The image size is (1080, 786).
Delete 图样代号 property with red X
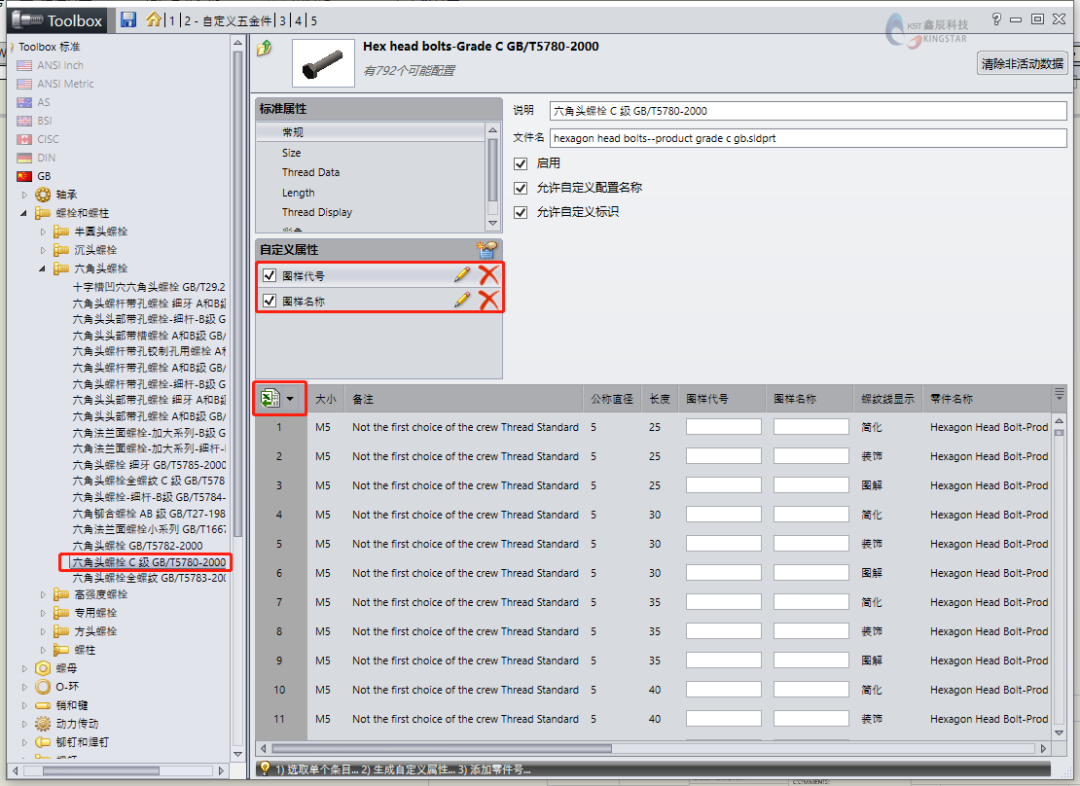488,275
